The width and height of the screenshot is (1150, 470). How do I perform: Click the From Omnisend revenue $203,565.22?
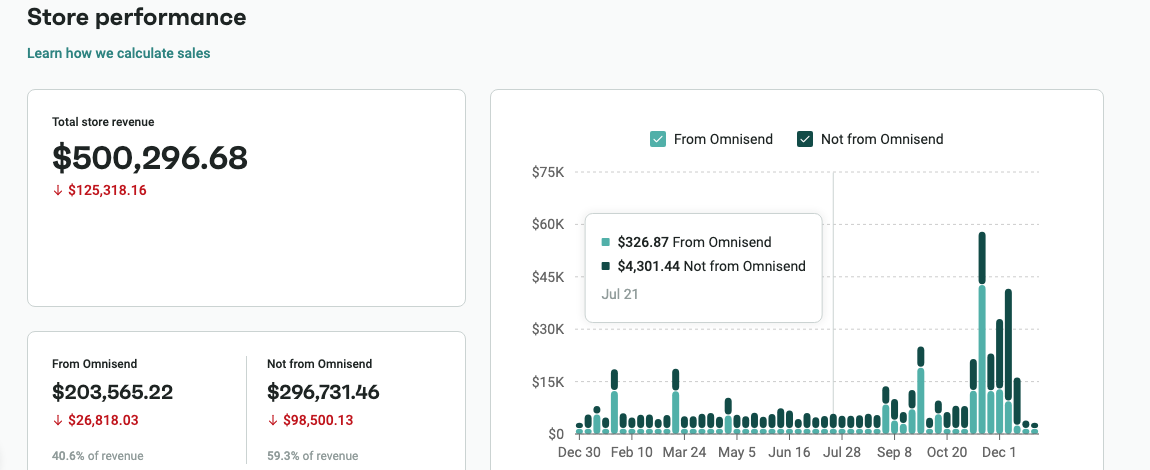[x=112, y=392]
